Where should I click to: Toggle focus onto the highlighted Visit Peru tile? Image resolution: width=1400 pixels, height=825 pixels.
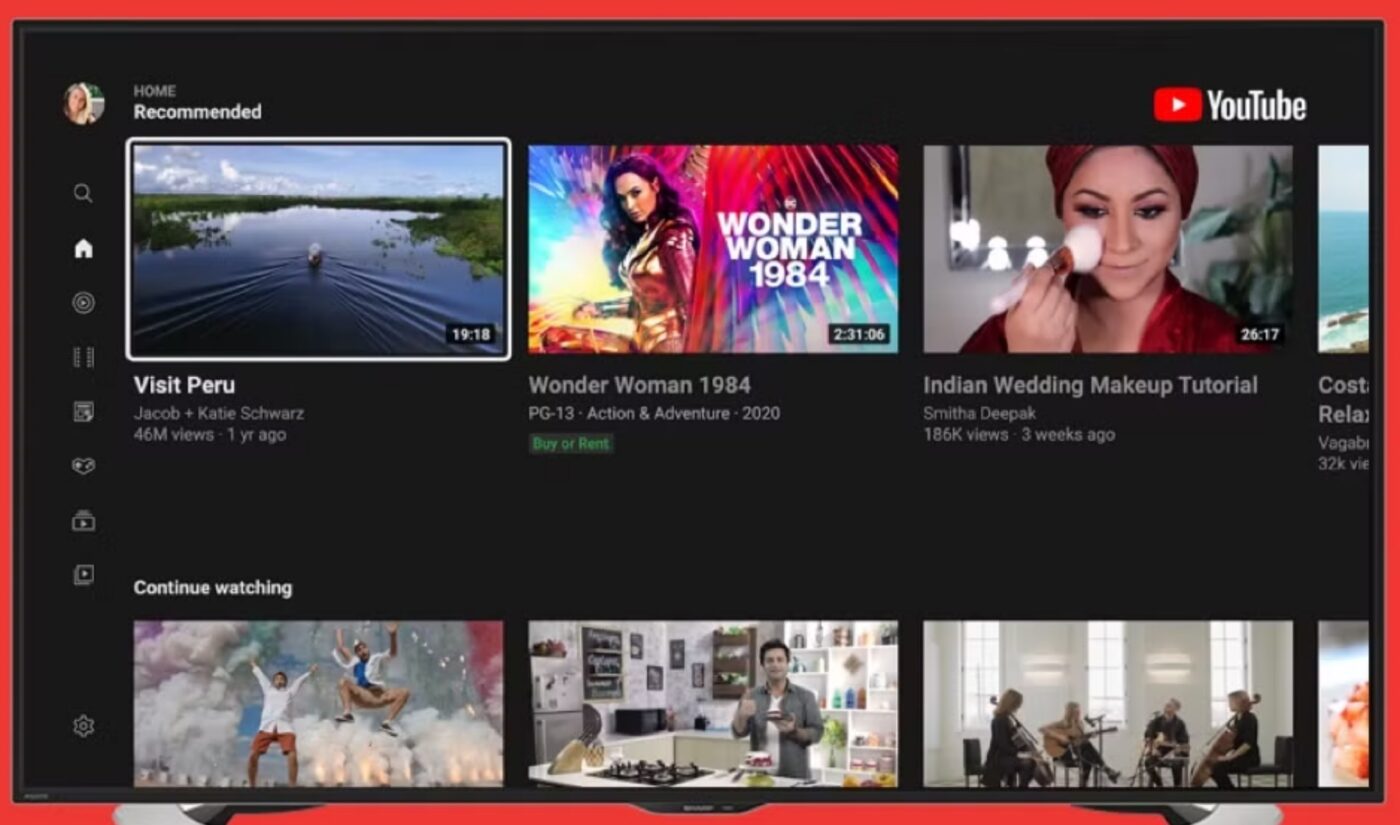tap(317, 248)
